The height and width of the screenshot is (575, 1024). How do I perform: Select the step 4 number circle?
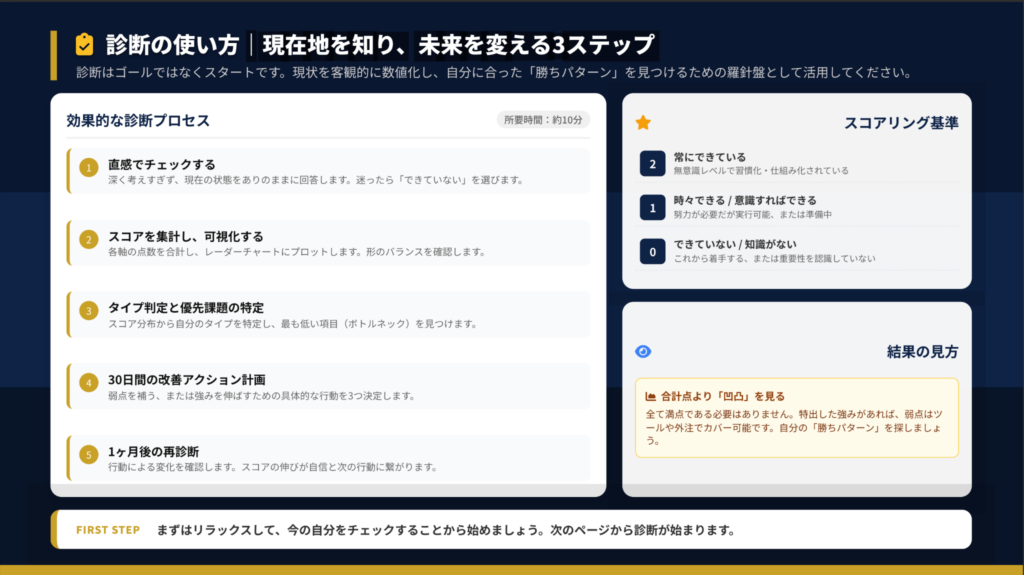[x=89, y=383]
